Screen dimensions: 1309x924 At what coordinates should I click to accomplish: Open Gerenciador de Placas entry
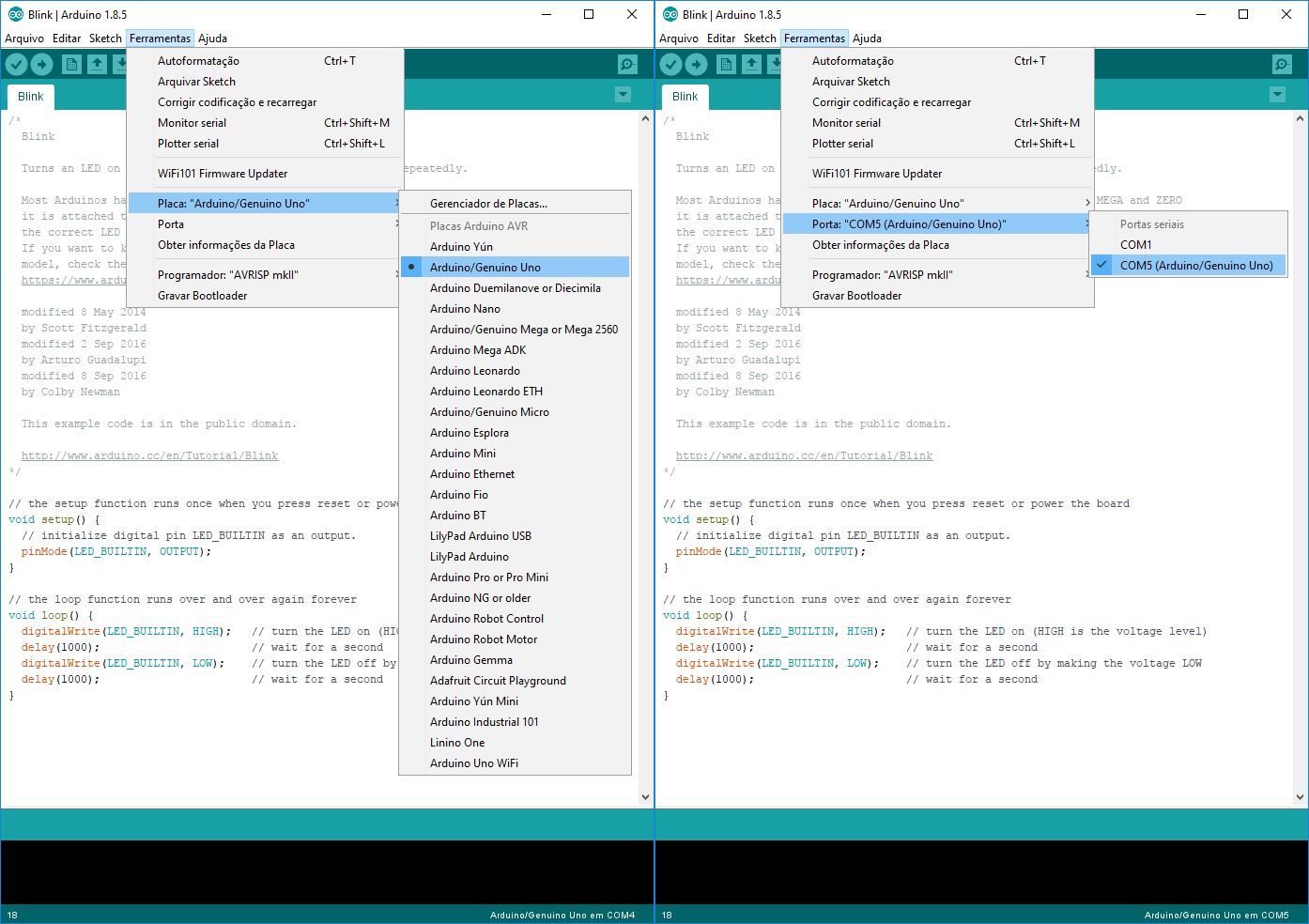point(515,204)
